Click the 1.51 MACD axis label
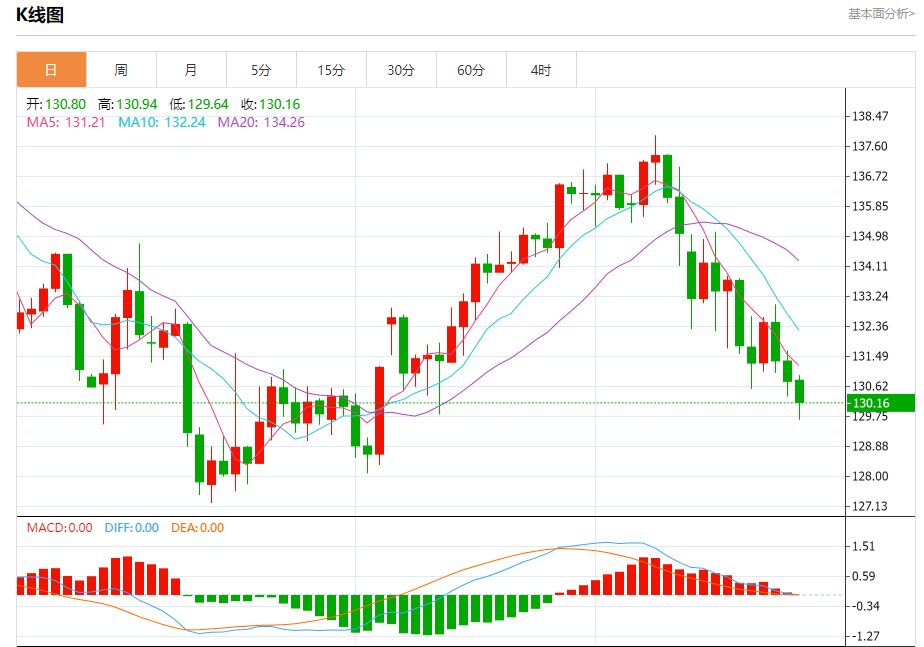This screenshot has width=924, height=647. pos(864,546)
